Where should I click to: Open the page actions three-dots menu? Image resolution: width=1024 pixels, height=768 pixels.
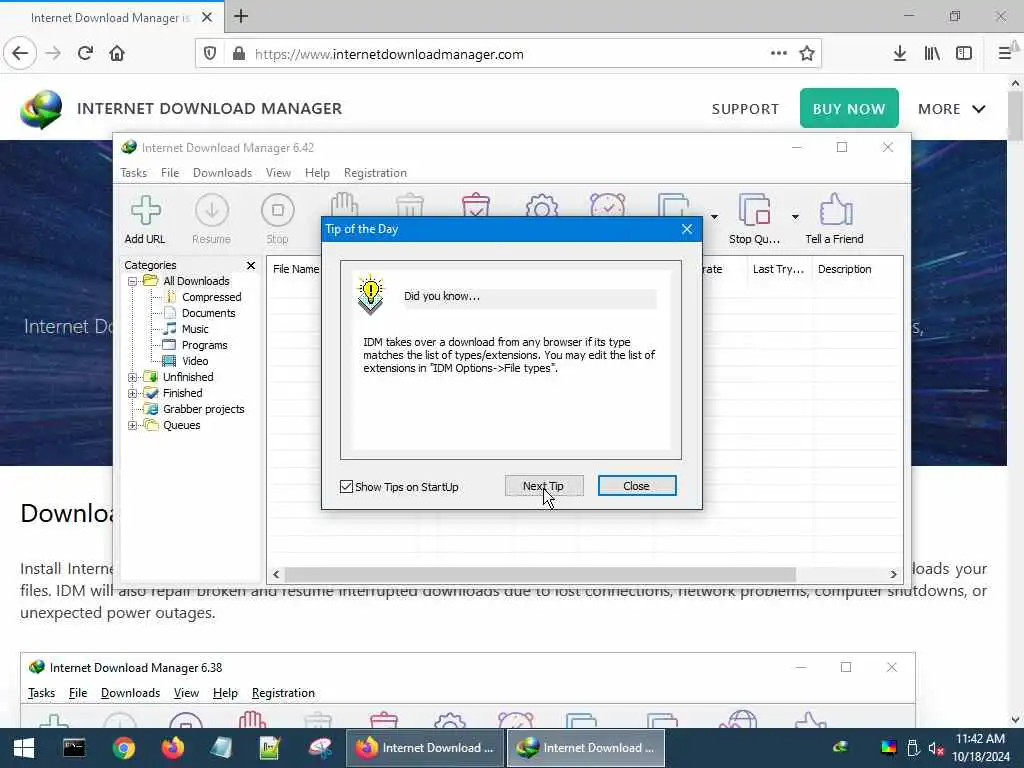(x=778, y=54)
